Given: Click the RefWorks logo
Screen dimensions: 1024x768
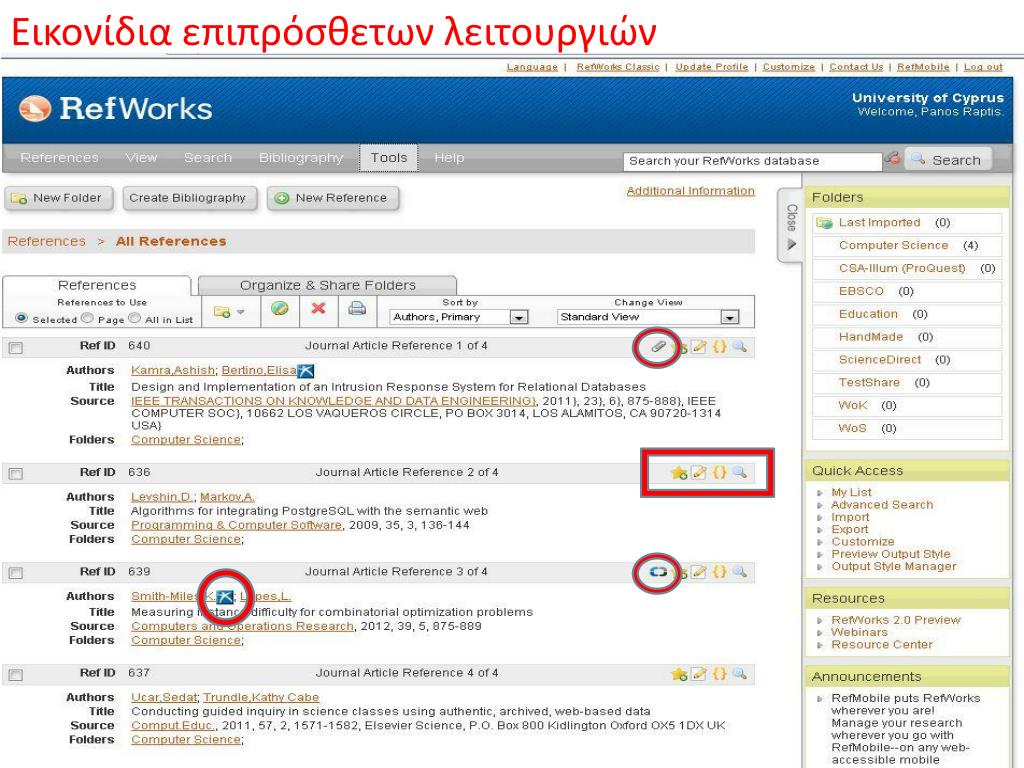Looking at the screenshot, I should coord(116,108).
